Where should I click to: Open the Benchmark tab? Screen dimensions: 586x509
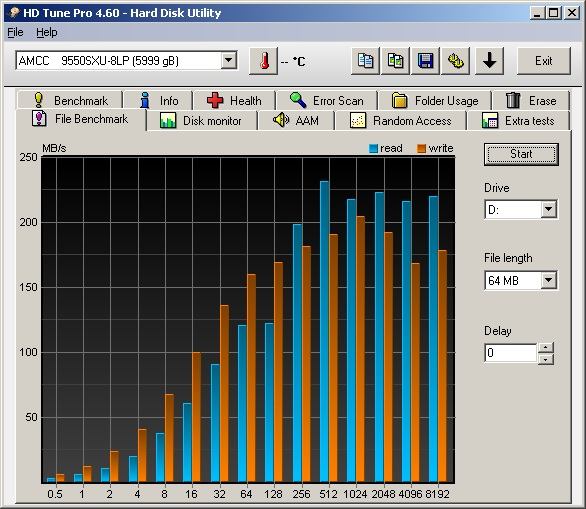pyautogui.click(x=70, y=100)
